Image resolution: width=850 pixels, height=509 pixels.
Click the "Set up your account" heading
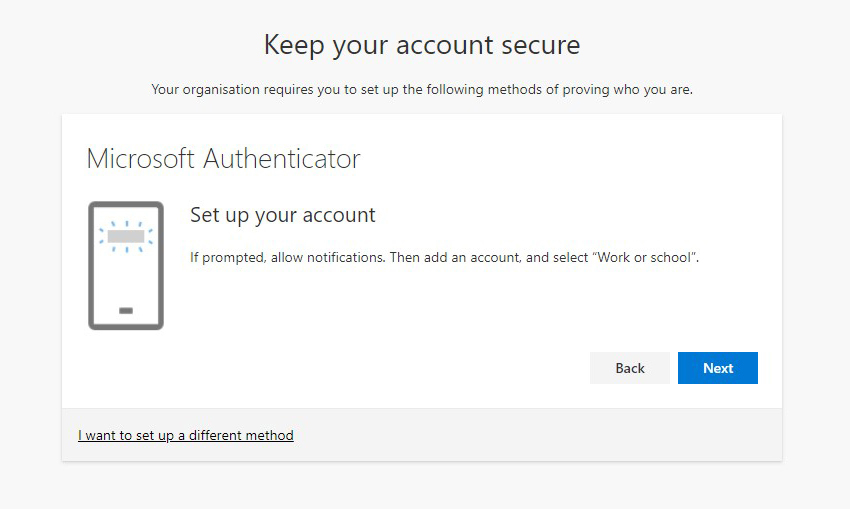tap(283, 215)
